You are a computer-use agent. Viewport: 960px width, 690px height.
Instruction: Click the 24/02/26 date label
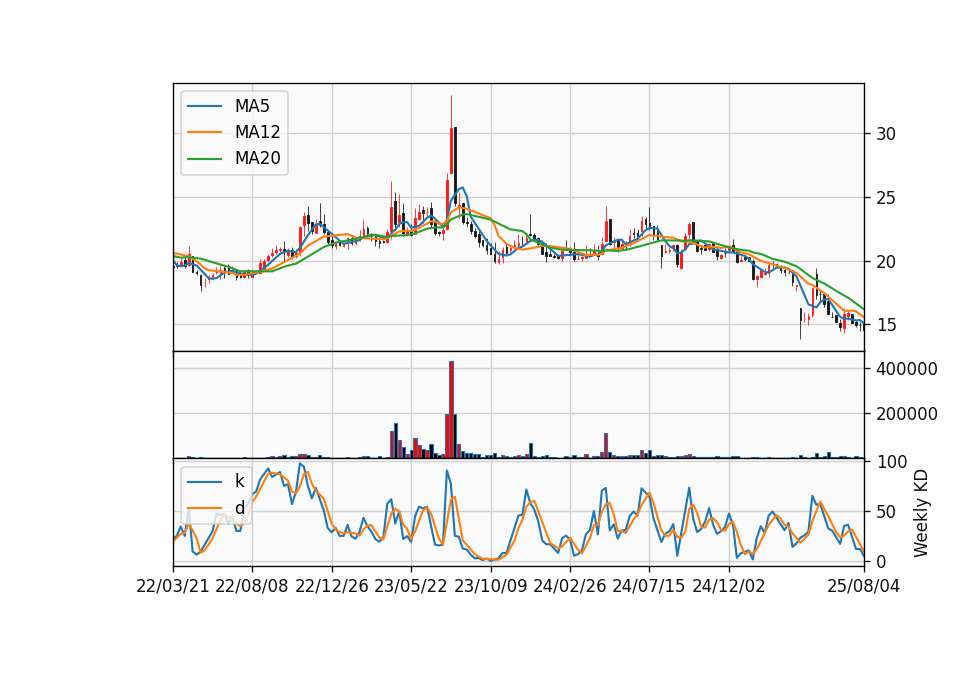(569, 586)
